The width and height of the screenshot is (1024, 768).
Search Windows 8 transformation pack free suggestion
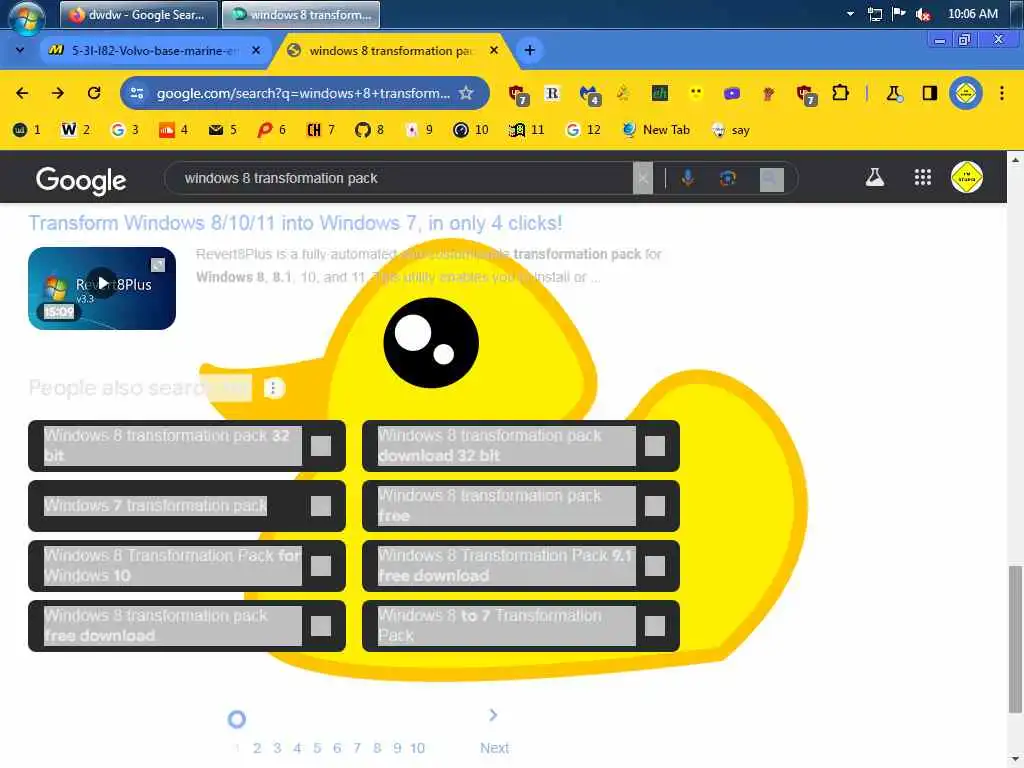coord(520,506)
